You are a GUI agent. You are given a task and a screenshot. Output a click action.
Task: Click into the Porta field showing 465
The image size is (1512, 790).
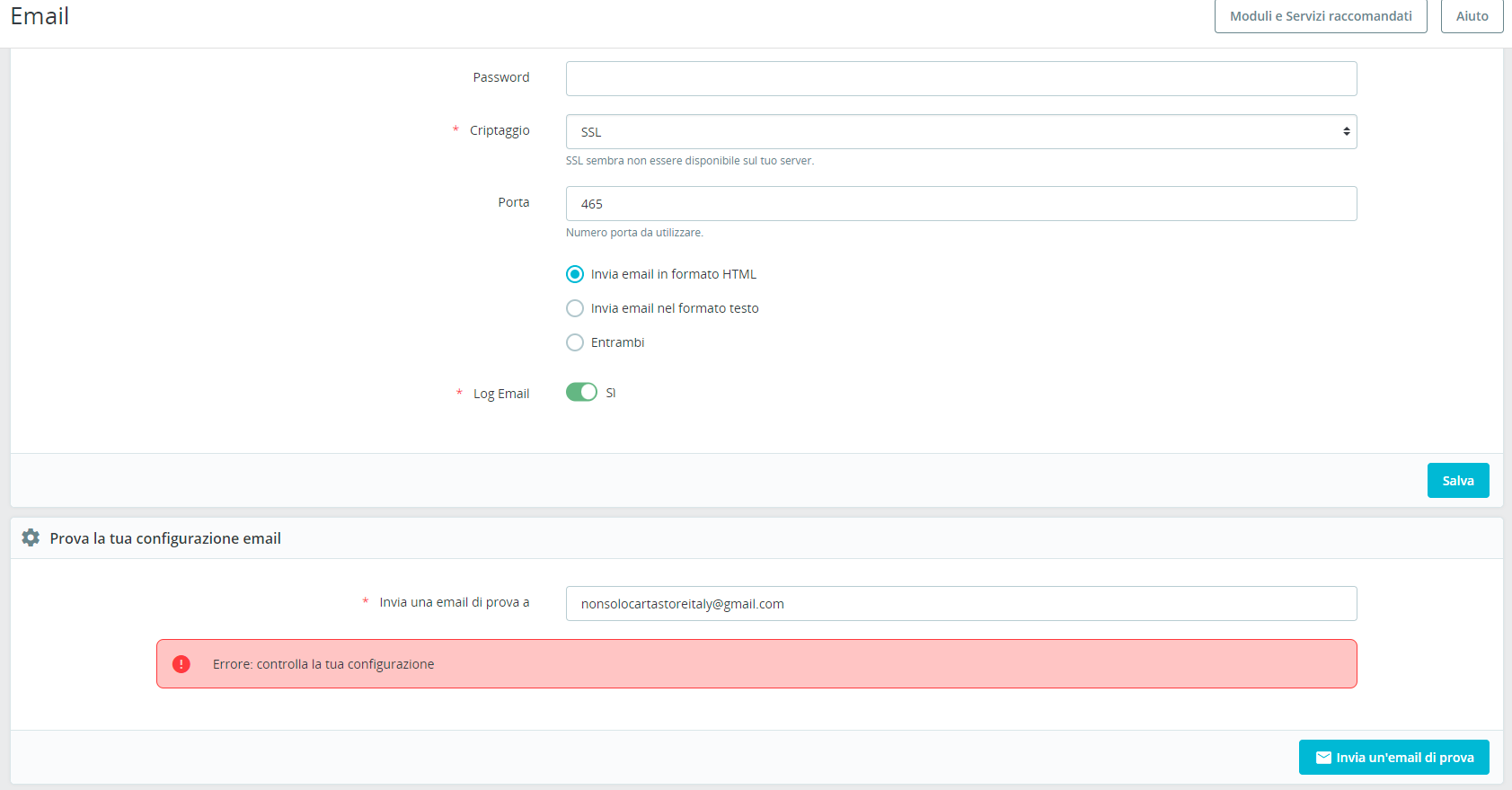click(961, 204)
